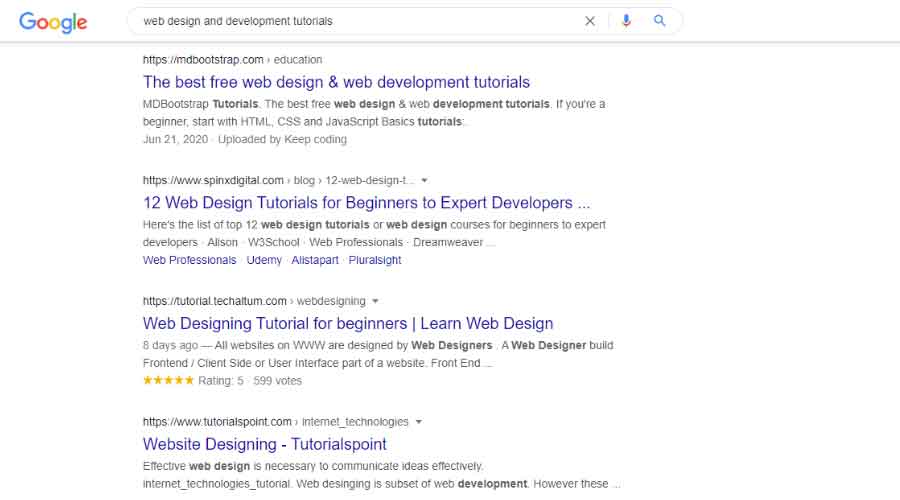Follow the 'Web Professionals' sitelink

[x=189, y=260]
